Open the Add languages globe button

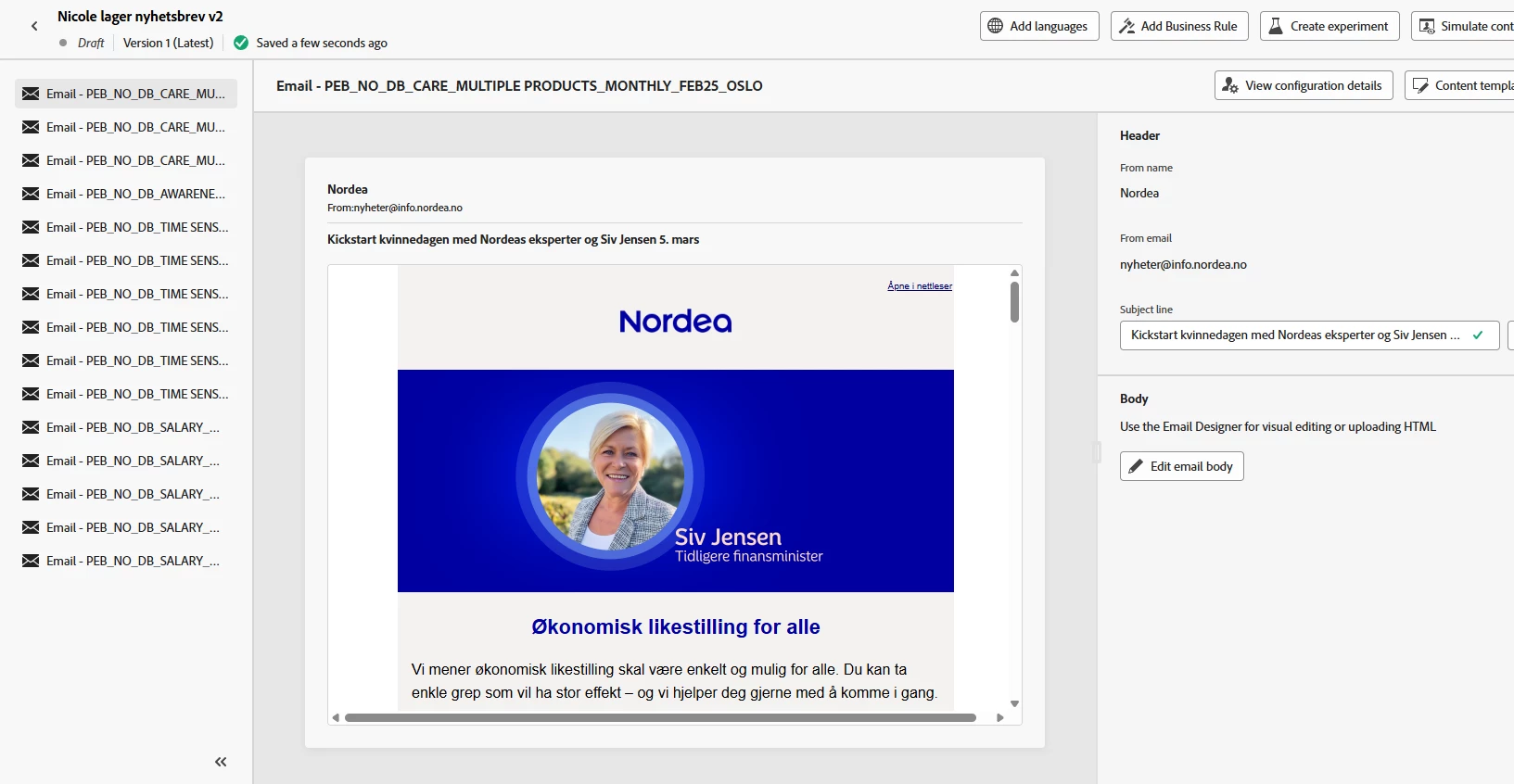point(1039,26)
